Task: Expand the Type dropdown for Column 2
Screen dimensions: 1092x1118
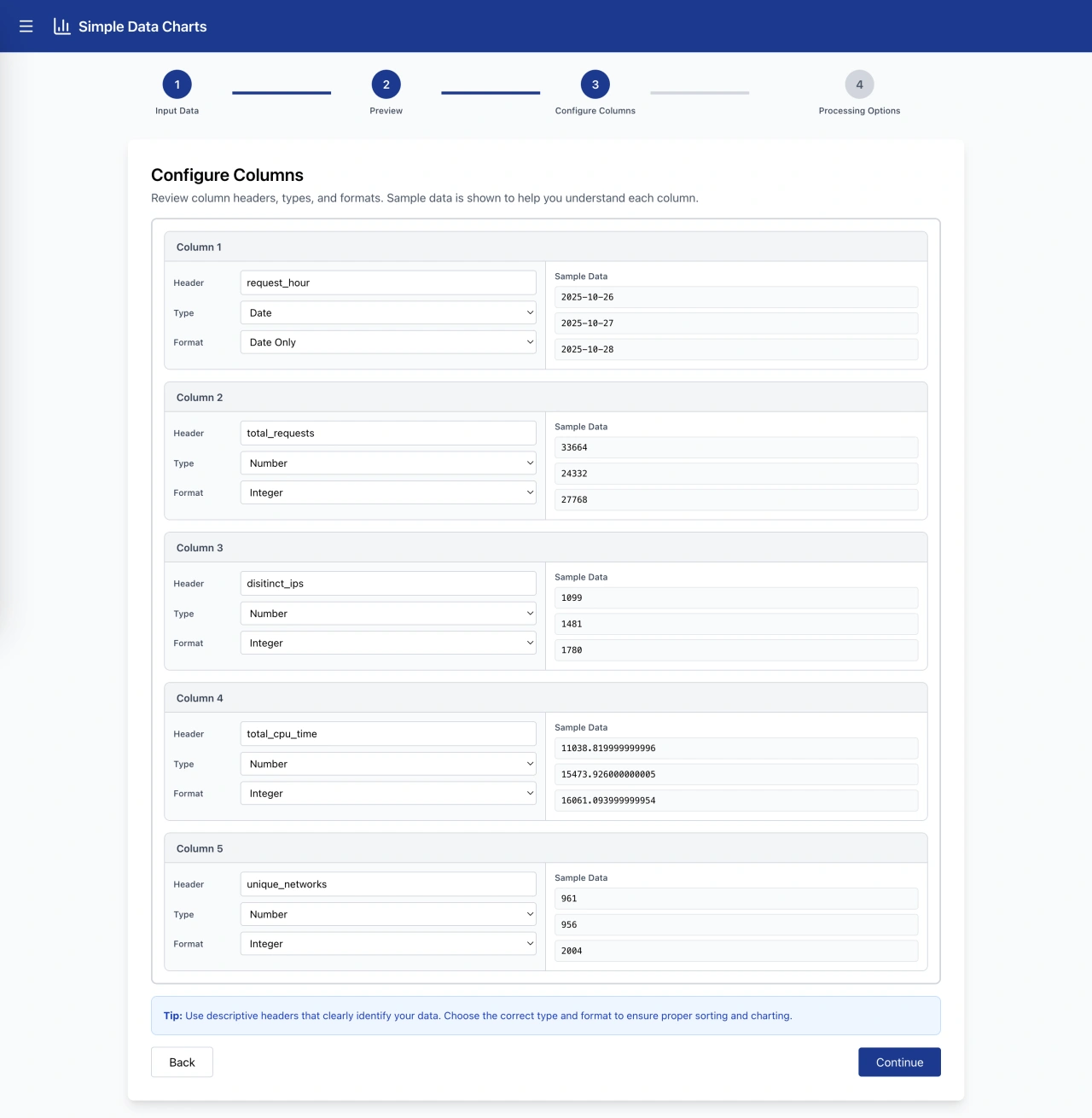Action: pos(387,463)
